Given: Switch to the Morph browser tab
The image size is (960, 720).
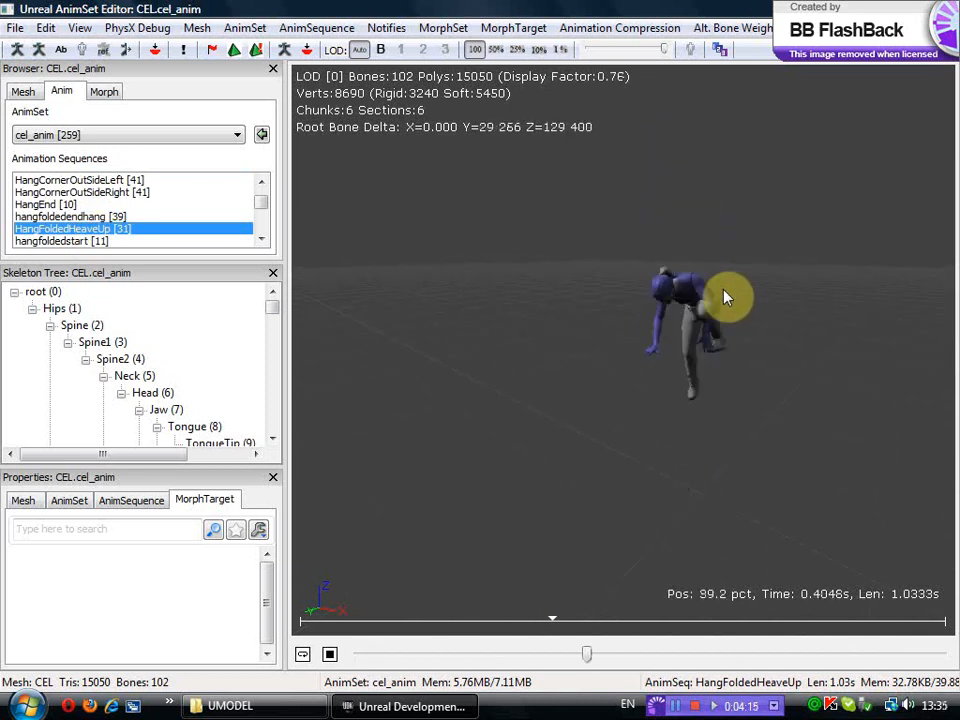Looking at the screenshot, I should point(104,92).
